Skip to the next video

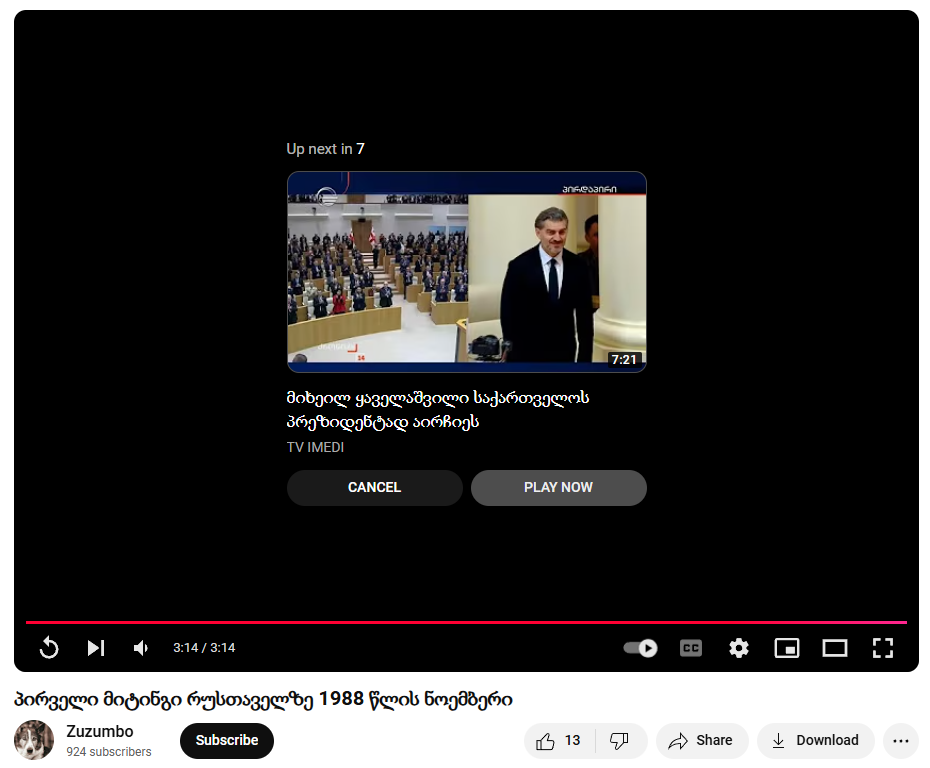pyautogui.click(x=96, y=648)
